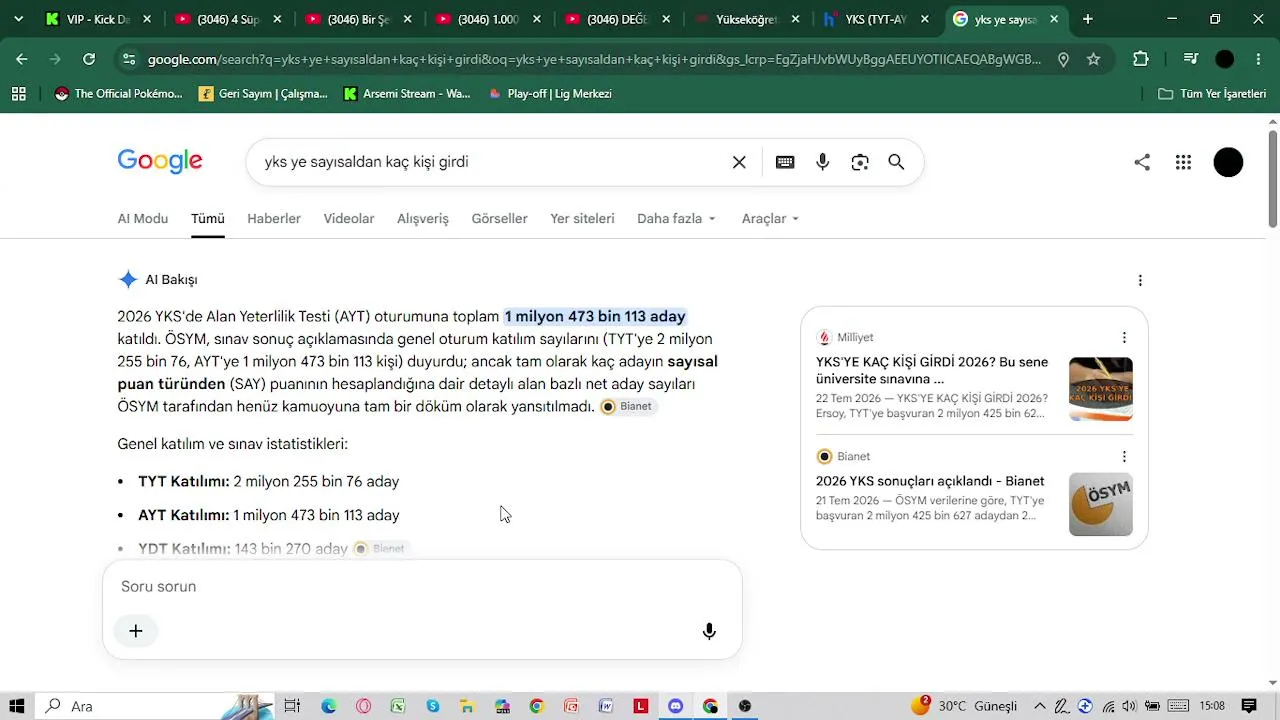The height and width of the screenshot is (720, 1280).
Task: Switch to the VIP - Kick browser tab
Action: pos(98,19)
